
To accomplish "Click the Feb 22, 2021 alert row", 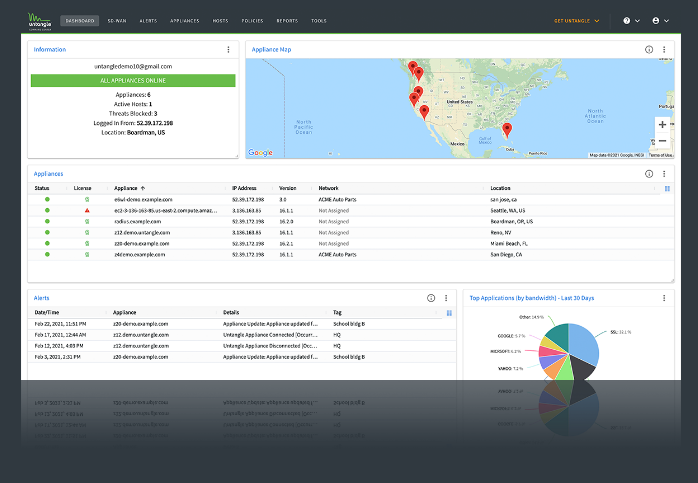I will 242,324.
